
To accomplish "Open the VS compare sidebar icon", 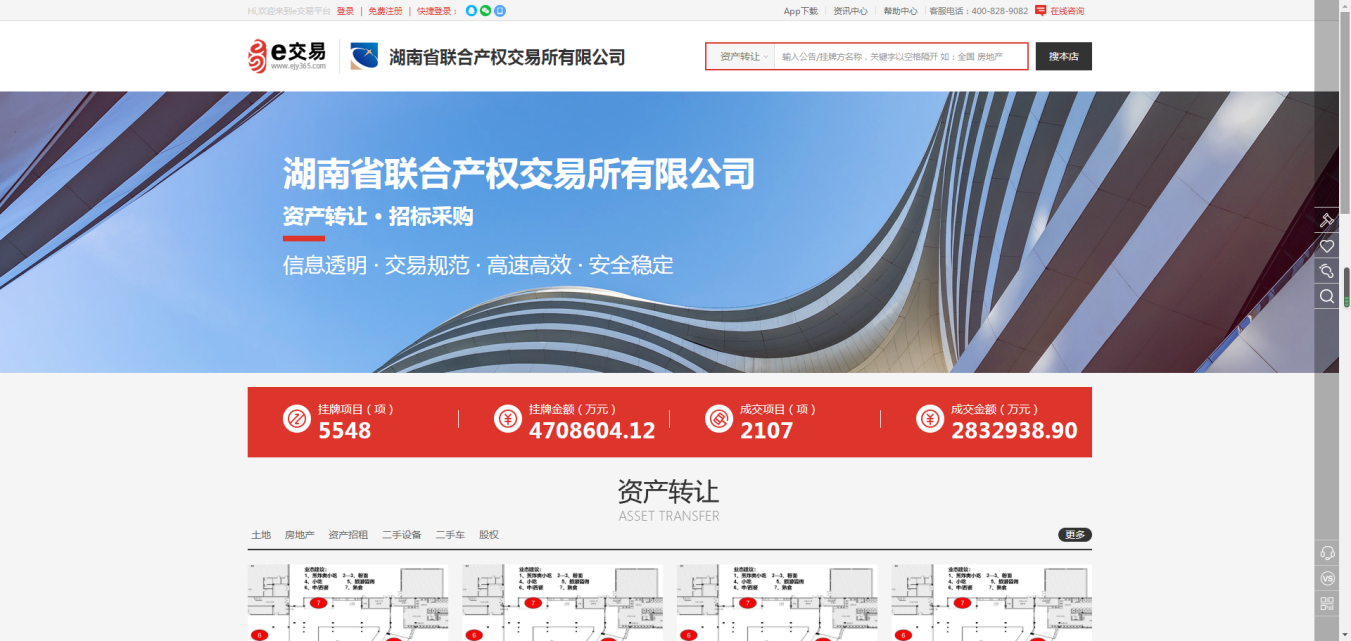I will (1327, 578).
